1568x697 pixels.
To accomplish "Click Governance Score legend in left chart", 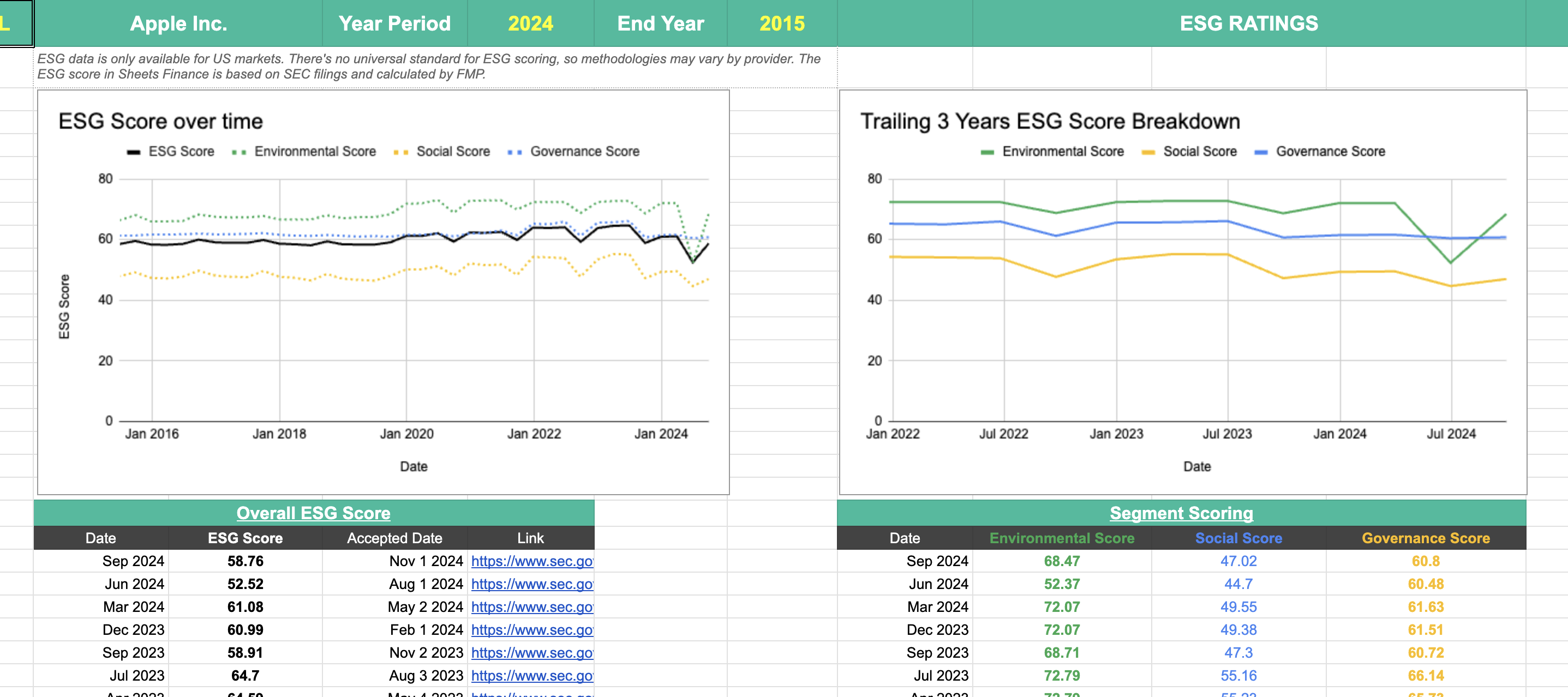I will 573,152.
